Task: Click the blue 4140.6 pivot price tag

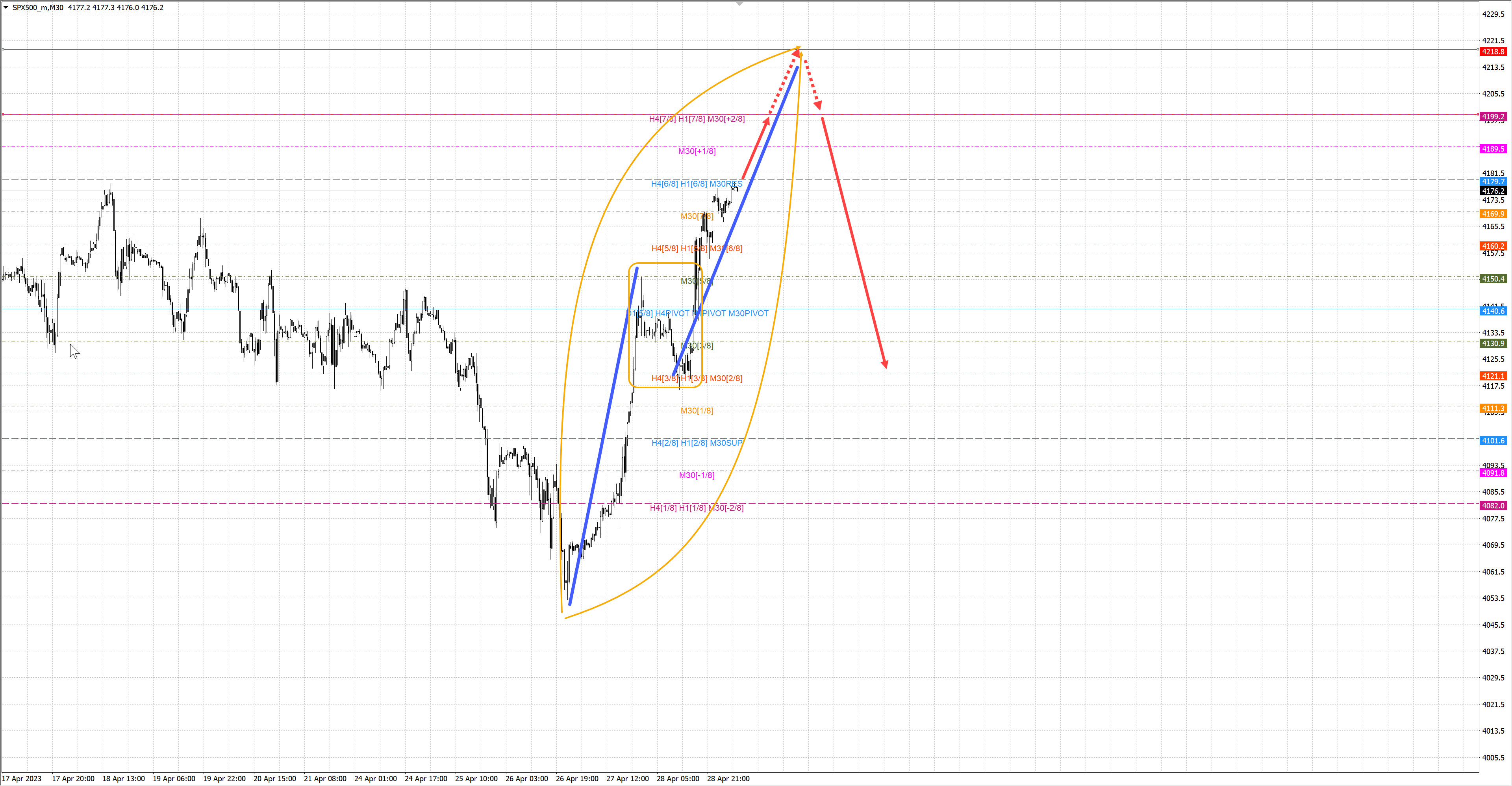Action: [x=1493, y=311]
